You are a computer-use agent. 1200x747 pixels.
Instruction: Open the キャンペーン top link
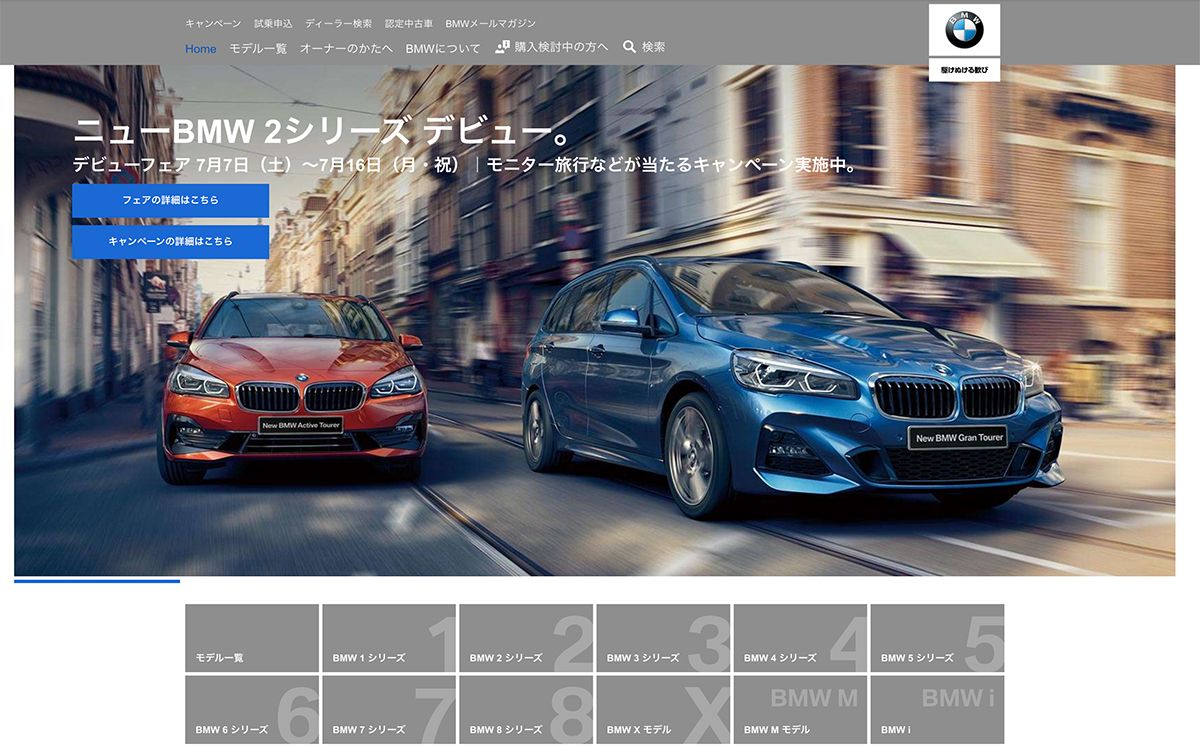click(213, 23)
